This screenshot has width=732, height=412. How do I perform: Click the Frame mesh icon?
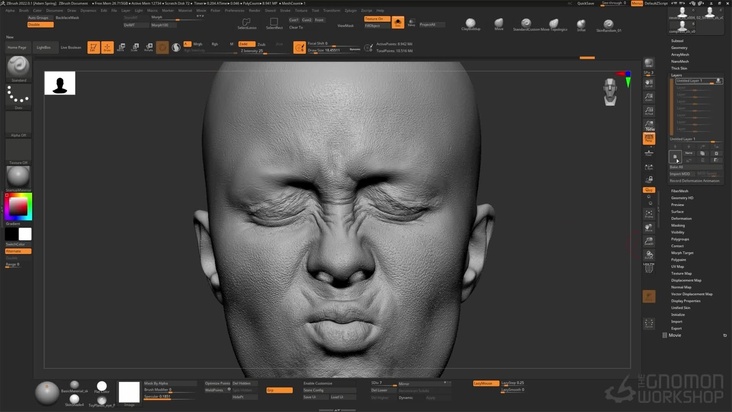point(649,214)
